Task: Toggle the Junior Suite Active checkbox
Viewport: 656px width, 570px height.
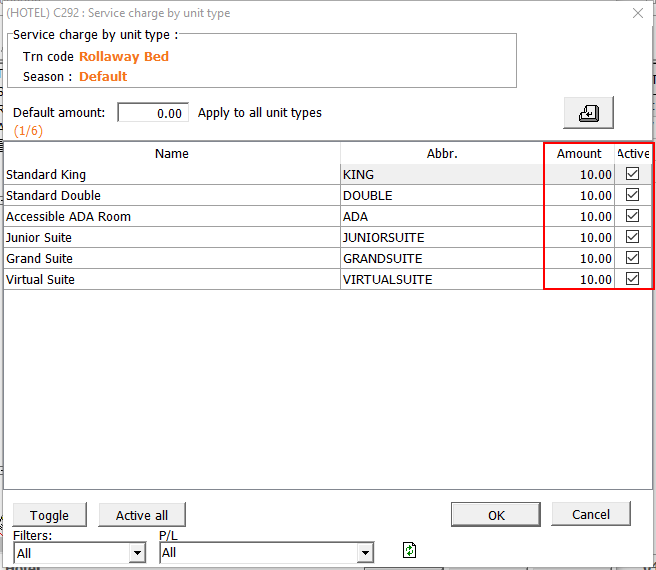Action: pos(632,237)
